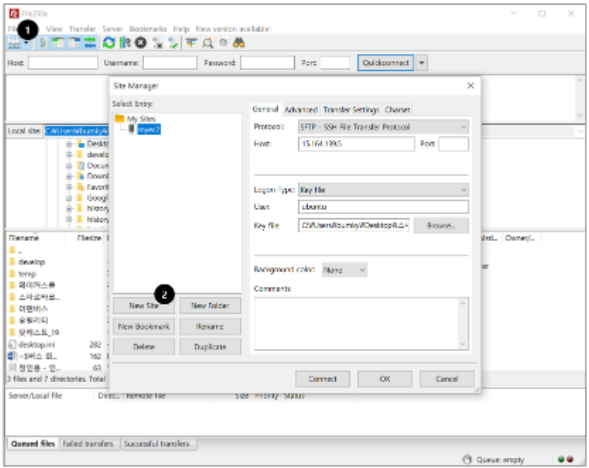Open the Server menu
The image size is (589, 468).
coord(112,29)
